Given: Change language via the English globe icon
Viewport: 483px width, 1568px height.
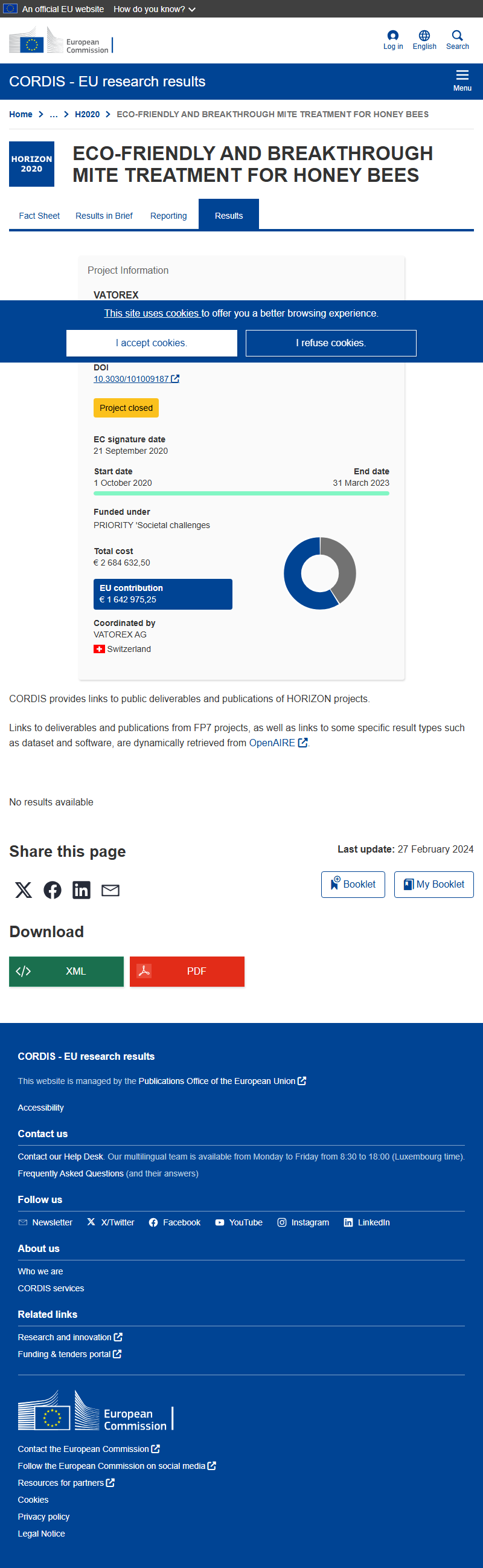Looking at the screenshot, I should (x=424, y=40).
